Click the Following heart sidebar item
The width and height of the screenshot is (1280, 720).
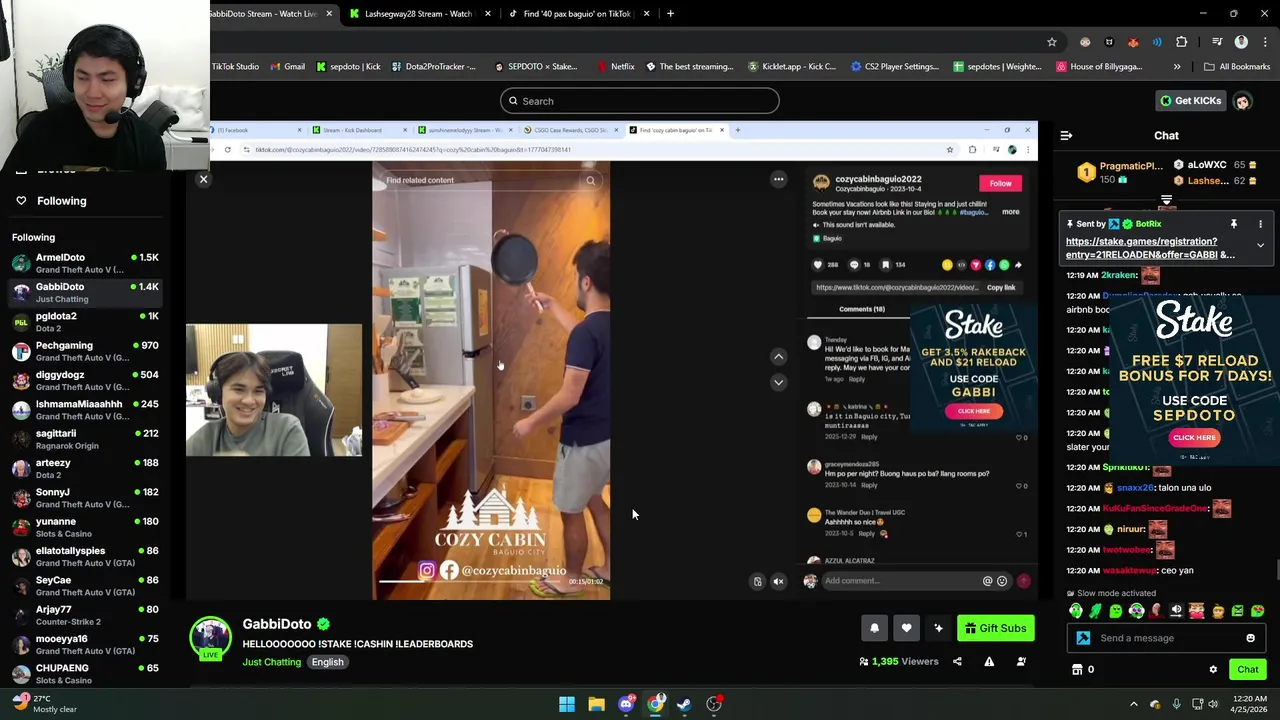pos(52,201)
